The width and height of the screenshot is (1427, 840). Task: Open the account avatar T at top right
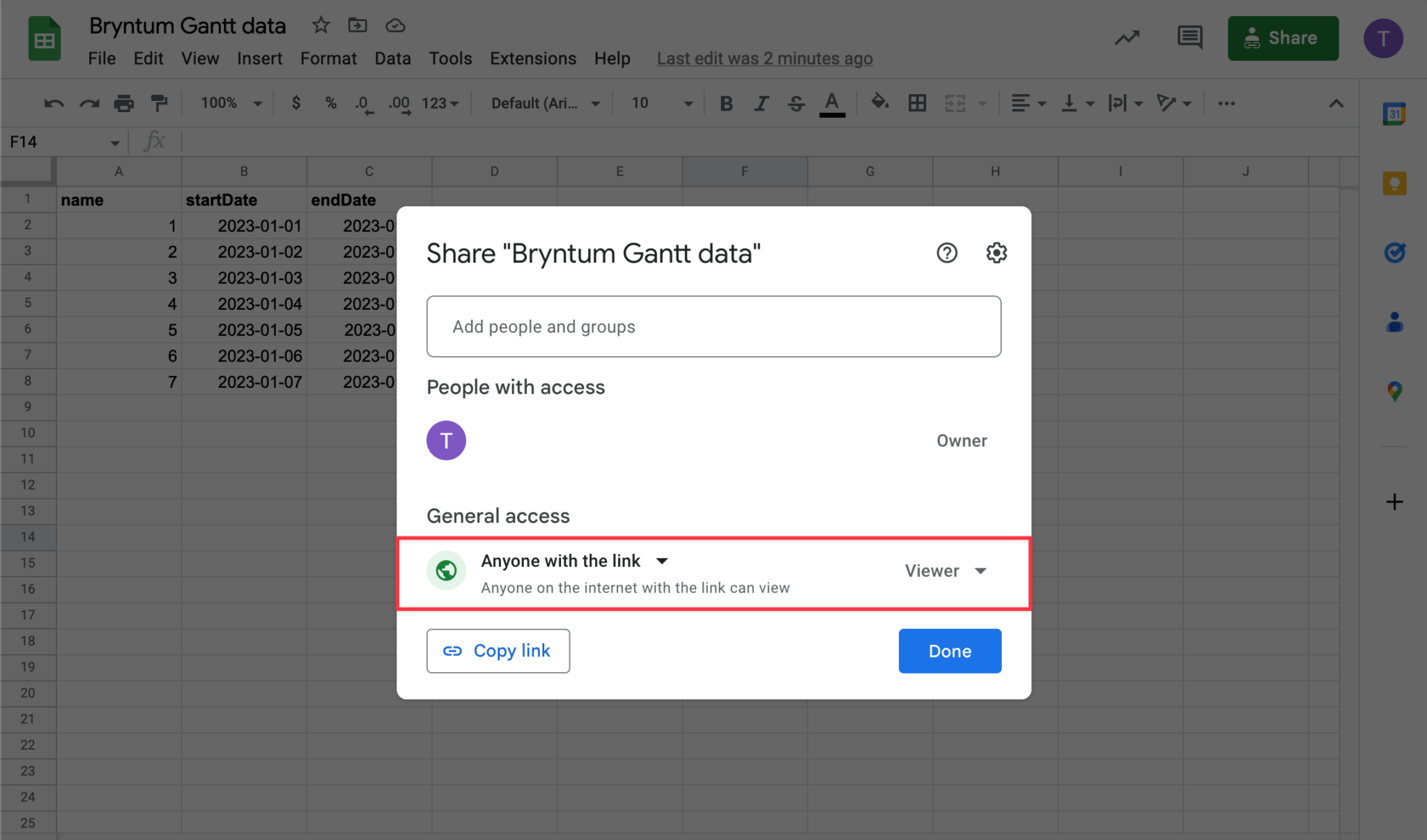1383,38
